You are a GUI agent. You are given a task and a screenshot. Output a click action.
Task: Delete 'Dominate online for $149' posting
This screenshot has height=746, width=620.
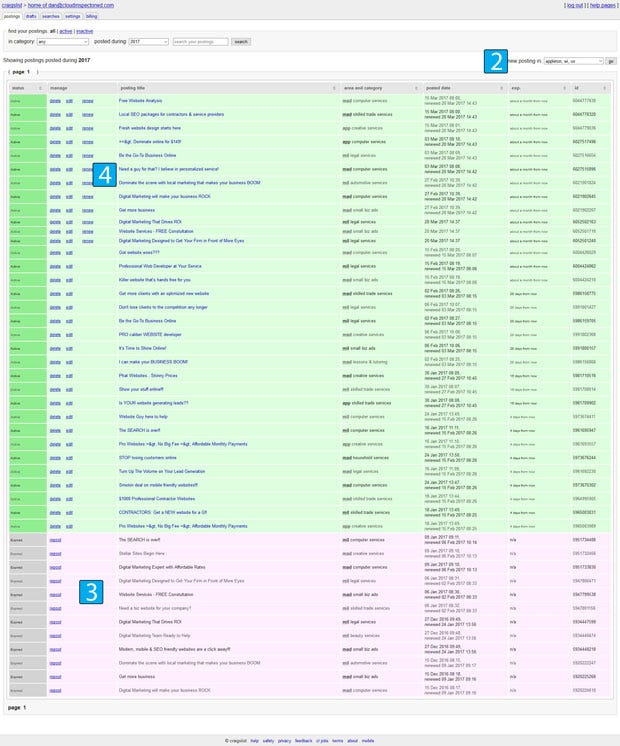coord(55,142)
